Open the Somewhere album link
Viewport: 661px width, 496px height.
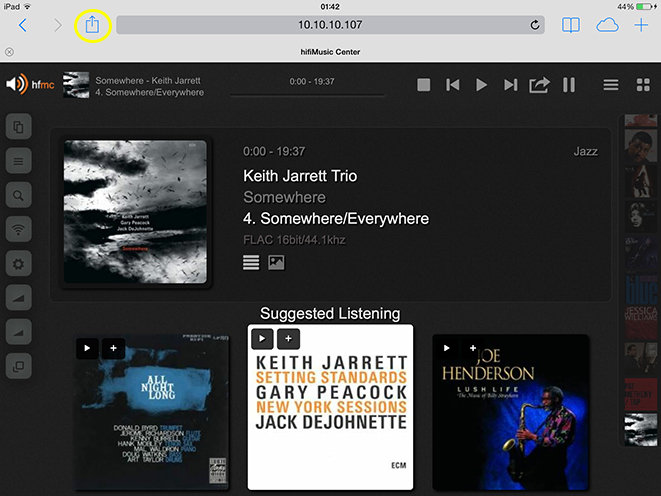(285, 197)
